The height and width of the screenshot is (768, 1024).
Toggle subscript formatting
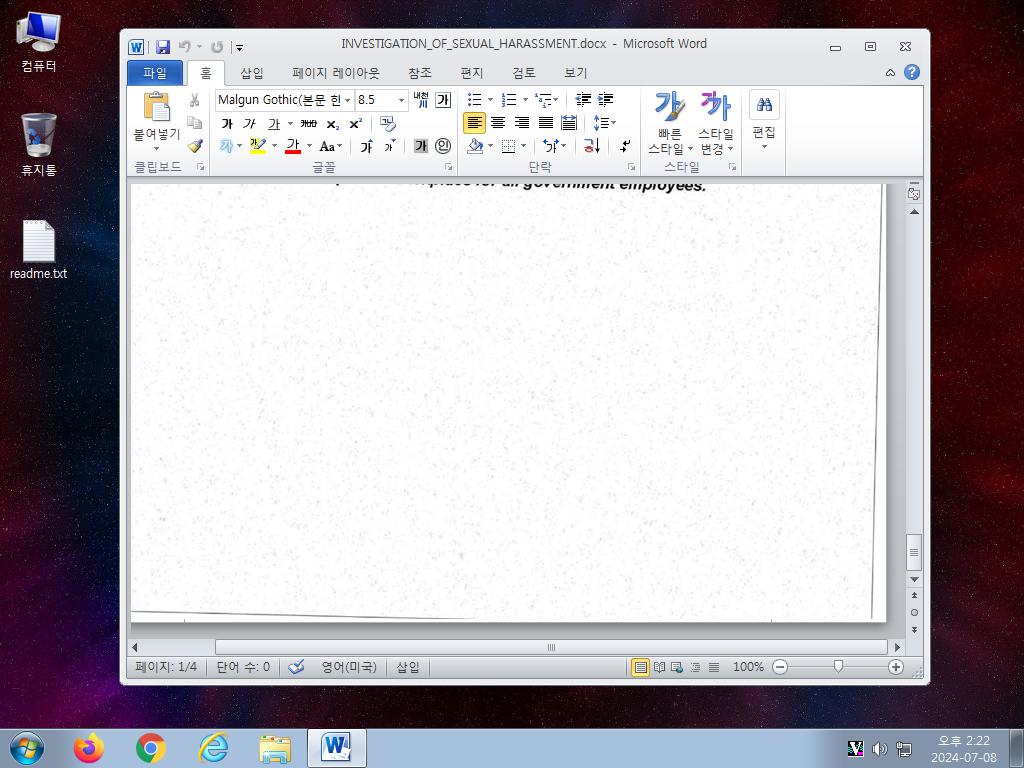tap(332, 124)
